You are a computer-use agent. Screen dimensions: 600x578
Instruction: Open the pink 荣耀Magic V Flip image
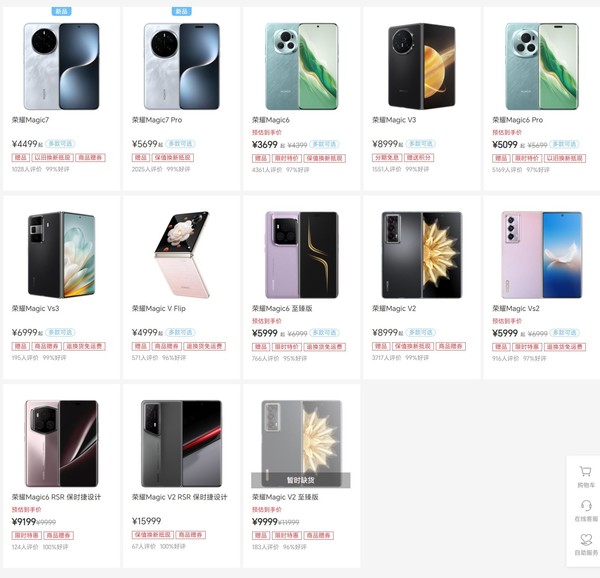coord(181,254)
